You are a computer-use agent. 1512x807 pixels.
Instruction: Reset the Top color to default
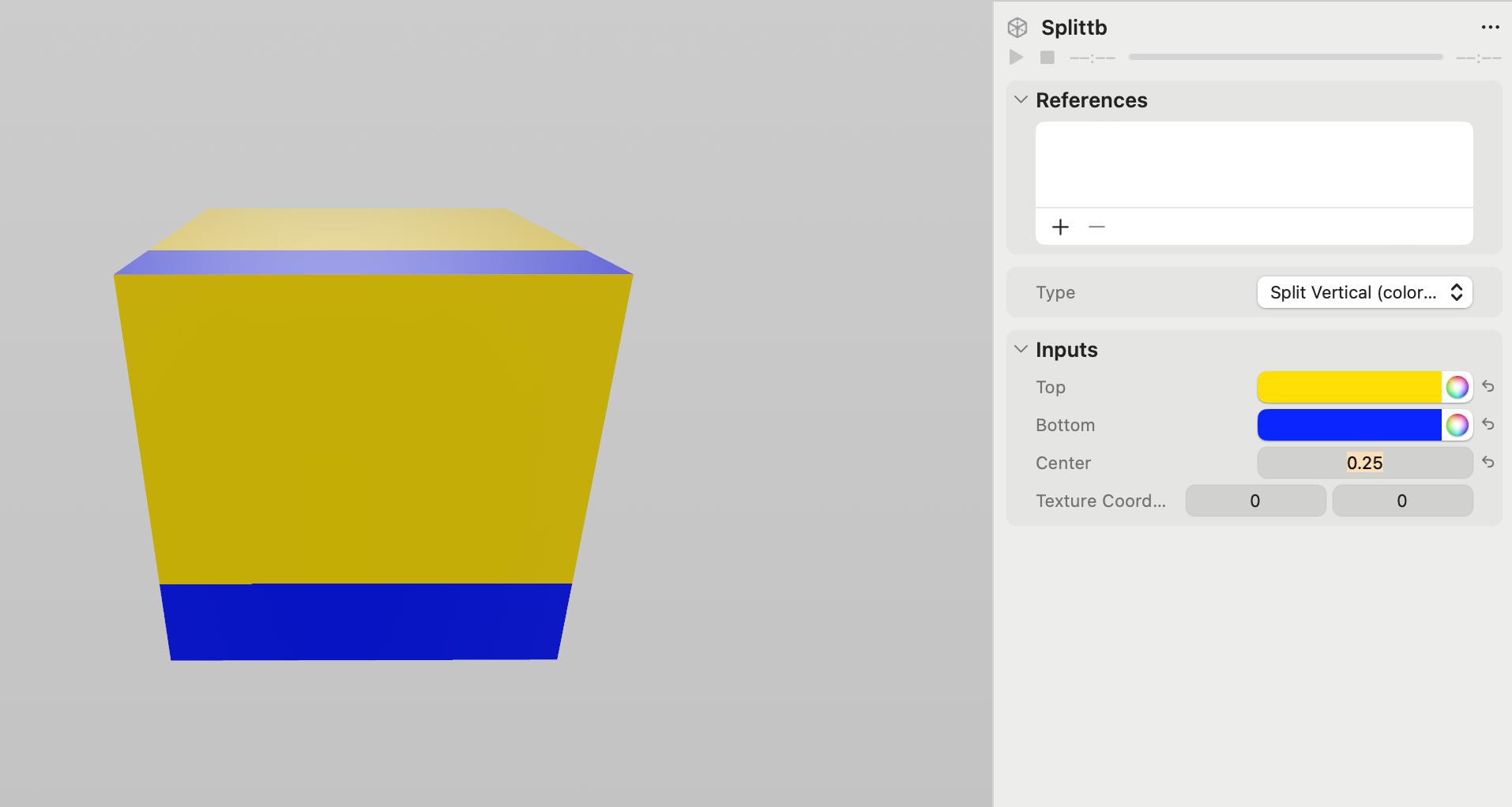point(1488,386)
